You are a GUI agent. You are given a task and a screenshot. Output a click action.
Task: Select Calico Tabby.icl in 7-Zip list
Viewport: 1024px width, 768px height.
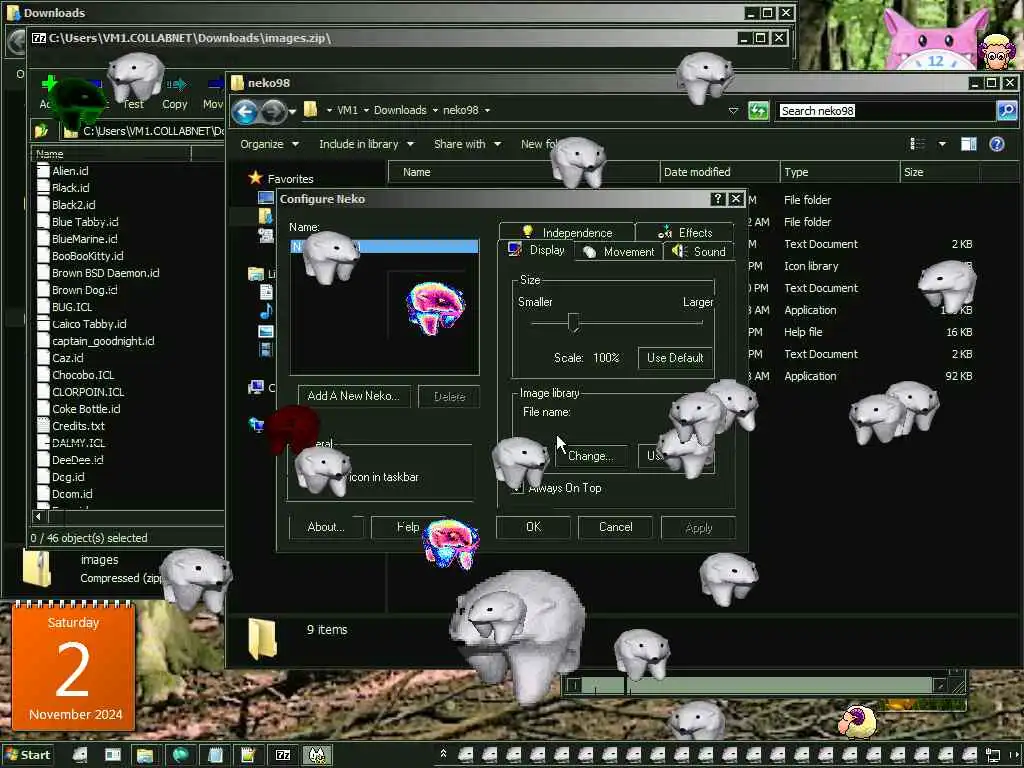point(89,324)
